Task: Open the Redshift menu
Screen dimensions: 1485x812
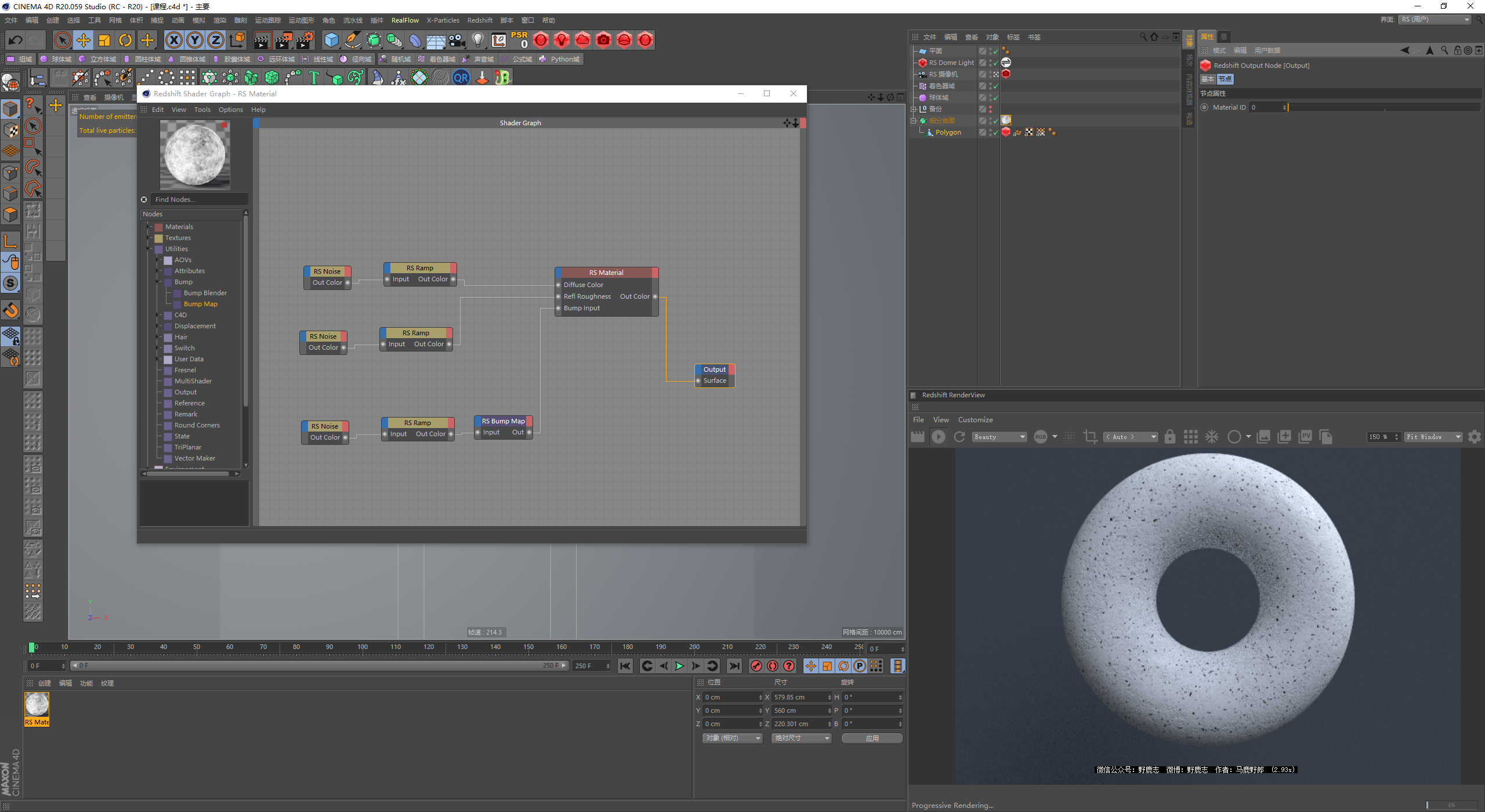Action: (x=479, y=20)
